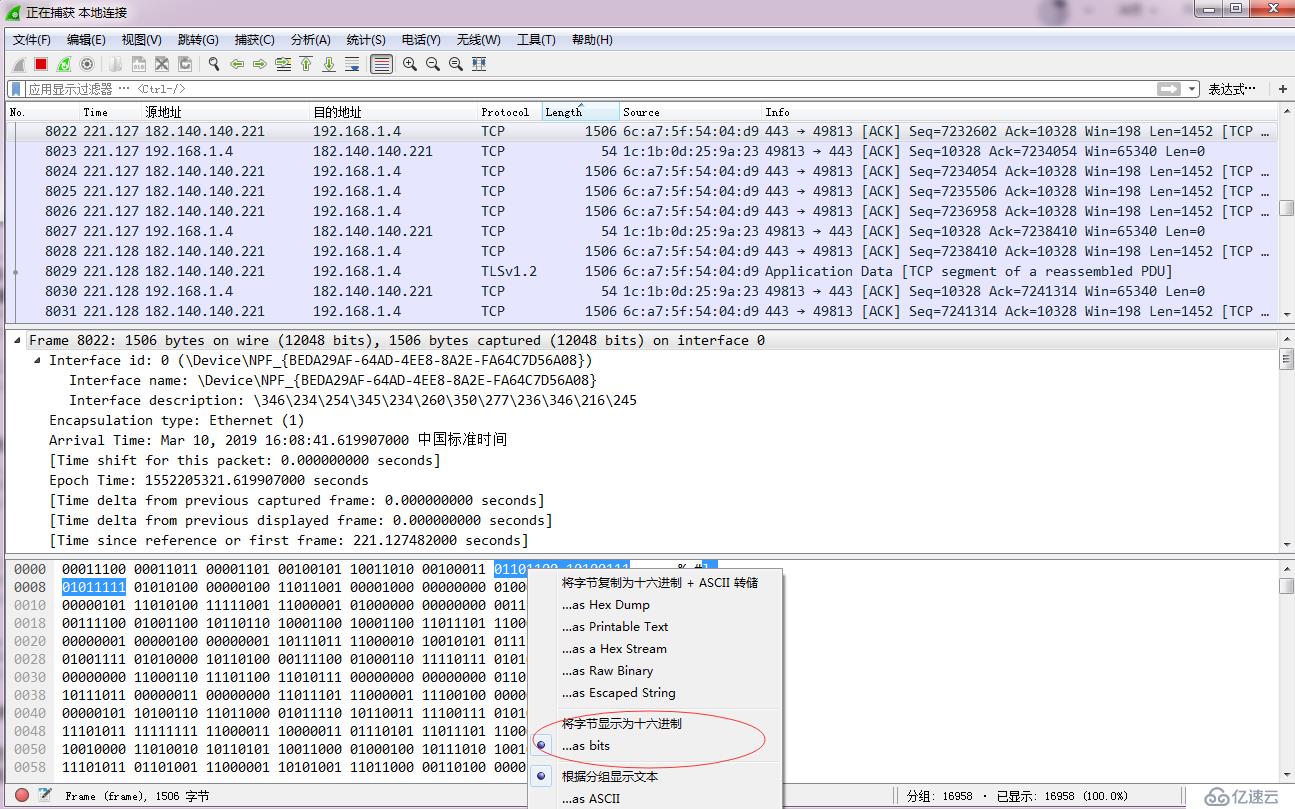The width and height of the screenshot is (1295, 809).
Task: Stop the running packet capture
Action: click(41, 64)
